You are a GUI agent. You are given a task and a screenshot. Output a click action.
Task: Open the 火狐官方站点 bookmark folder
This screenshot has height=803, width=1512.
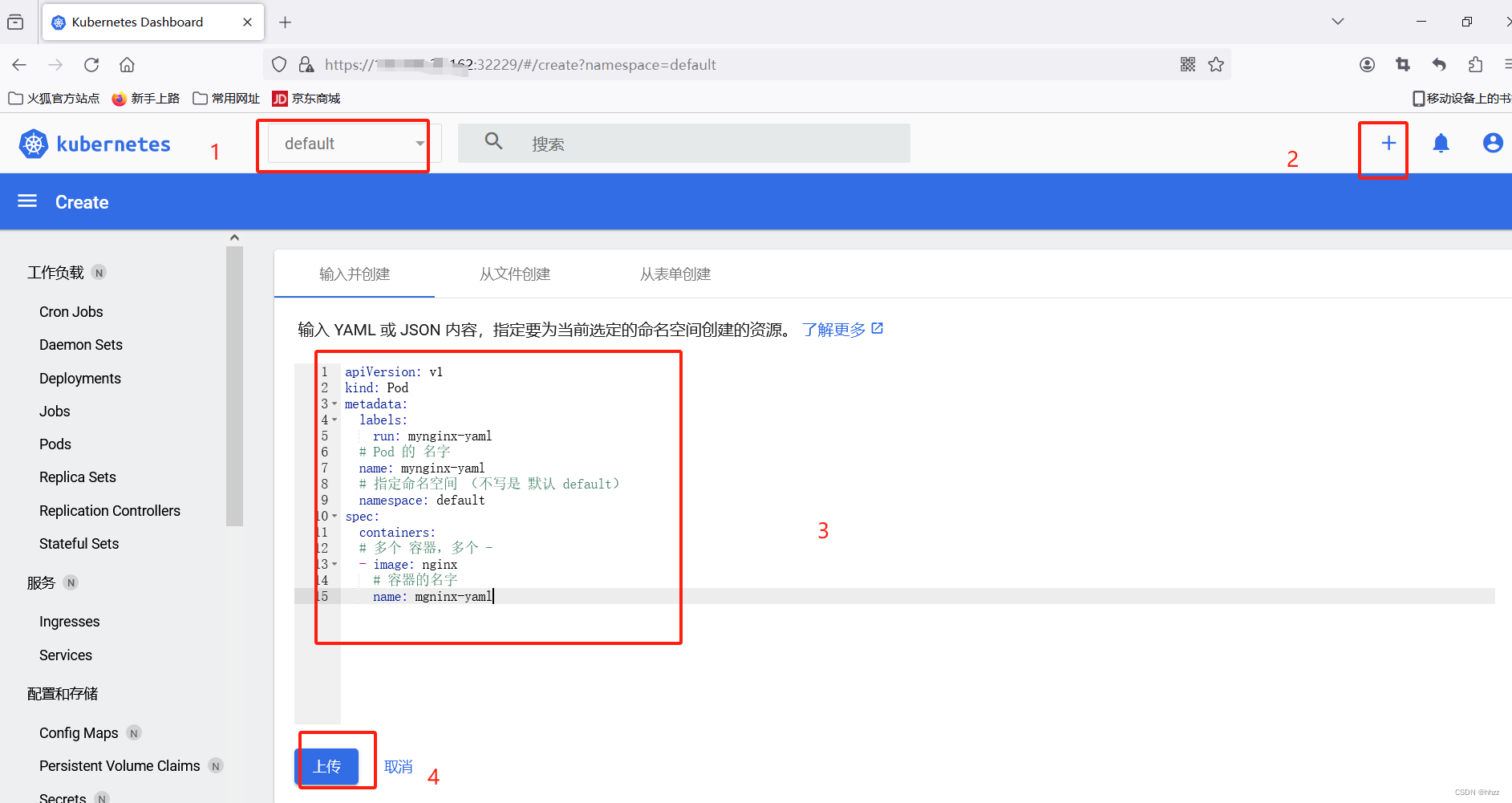point(54,99)
